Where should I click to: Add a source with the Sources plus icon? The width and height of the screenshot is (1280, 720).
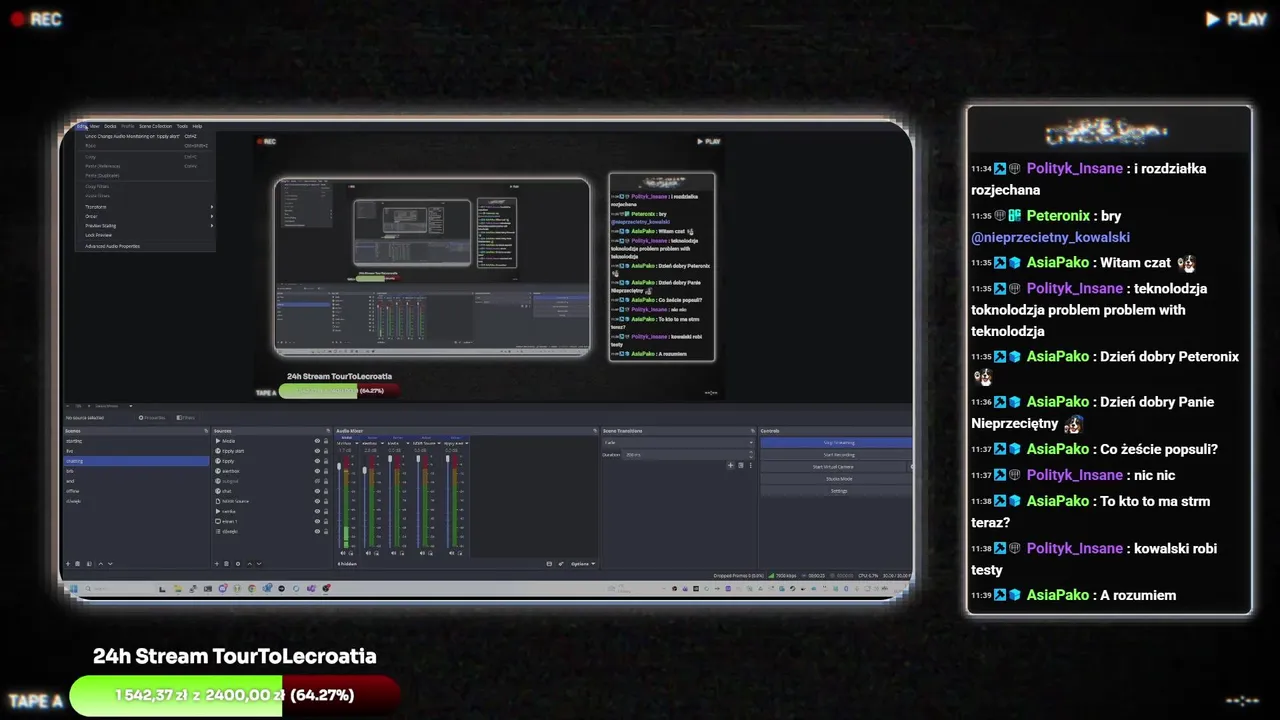coord(217,564)
